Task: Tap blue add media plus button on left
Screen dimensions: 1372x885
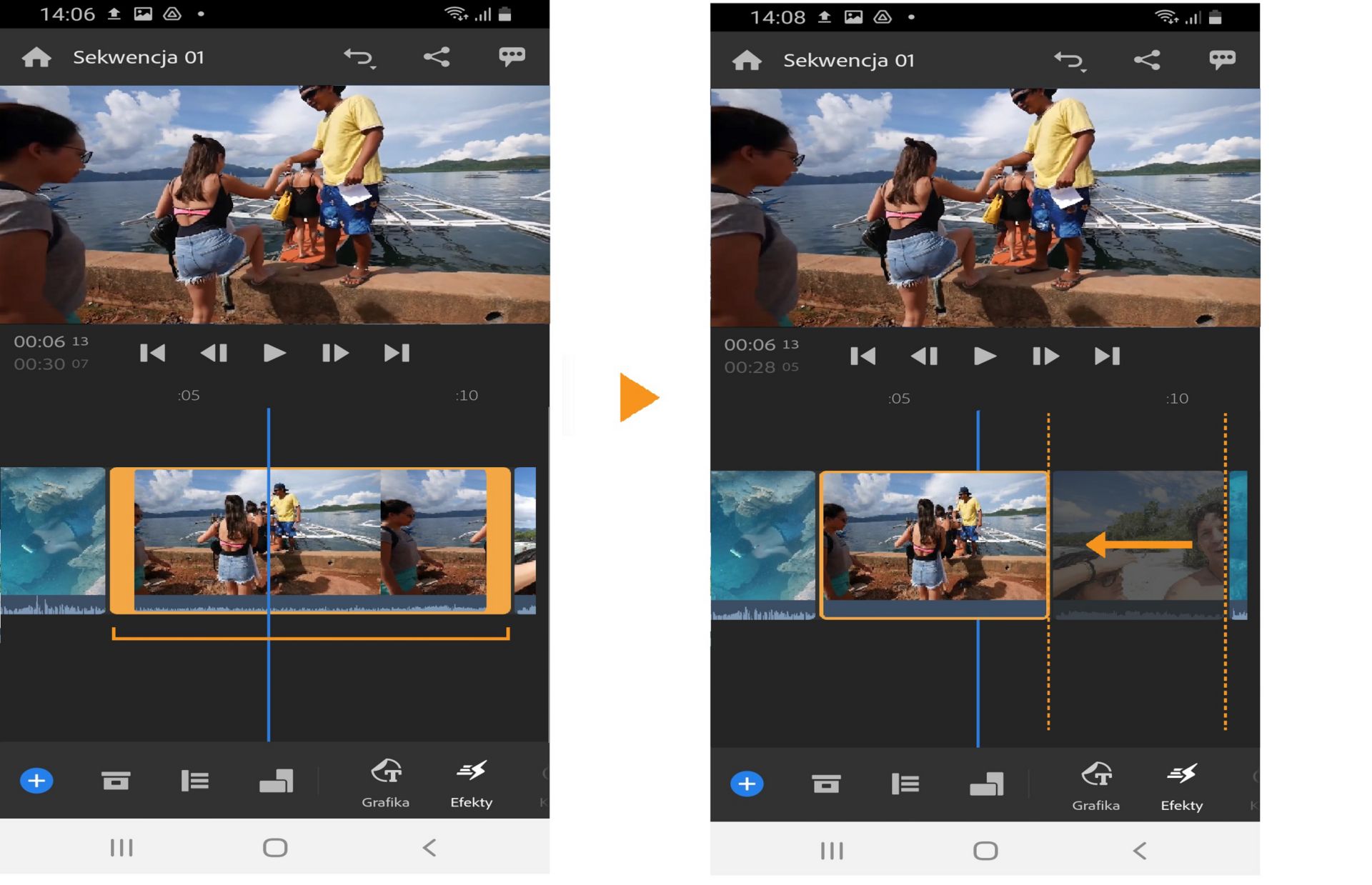Action: (36, 781)
